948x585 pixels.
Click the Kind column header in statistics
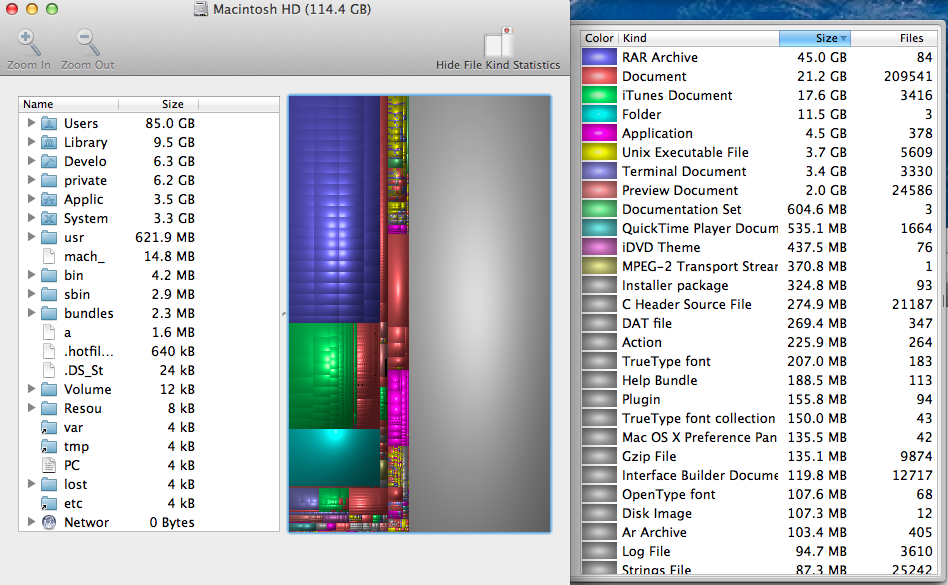coord(698,38)
